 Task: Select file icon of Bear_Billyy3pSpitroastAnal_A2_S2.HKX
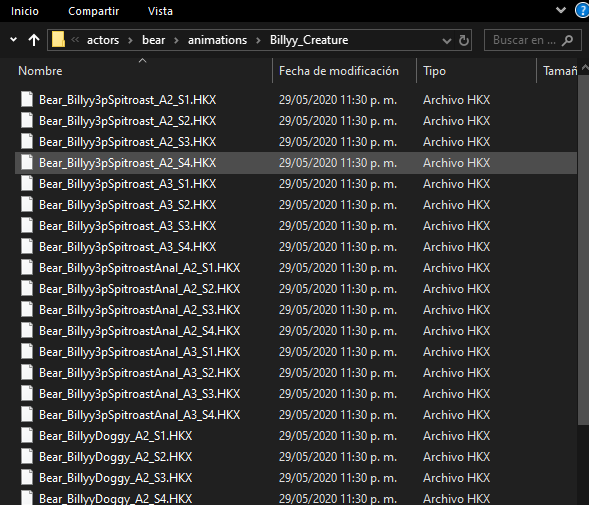tap(27, 289)
